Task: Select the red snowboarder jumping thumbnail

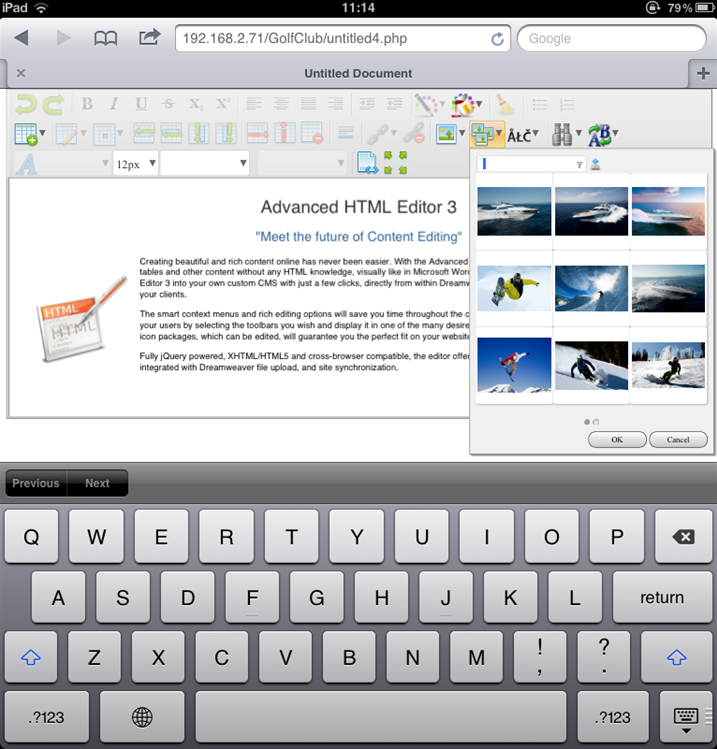Action: 514,365
